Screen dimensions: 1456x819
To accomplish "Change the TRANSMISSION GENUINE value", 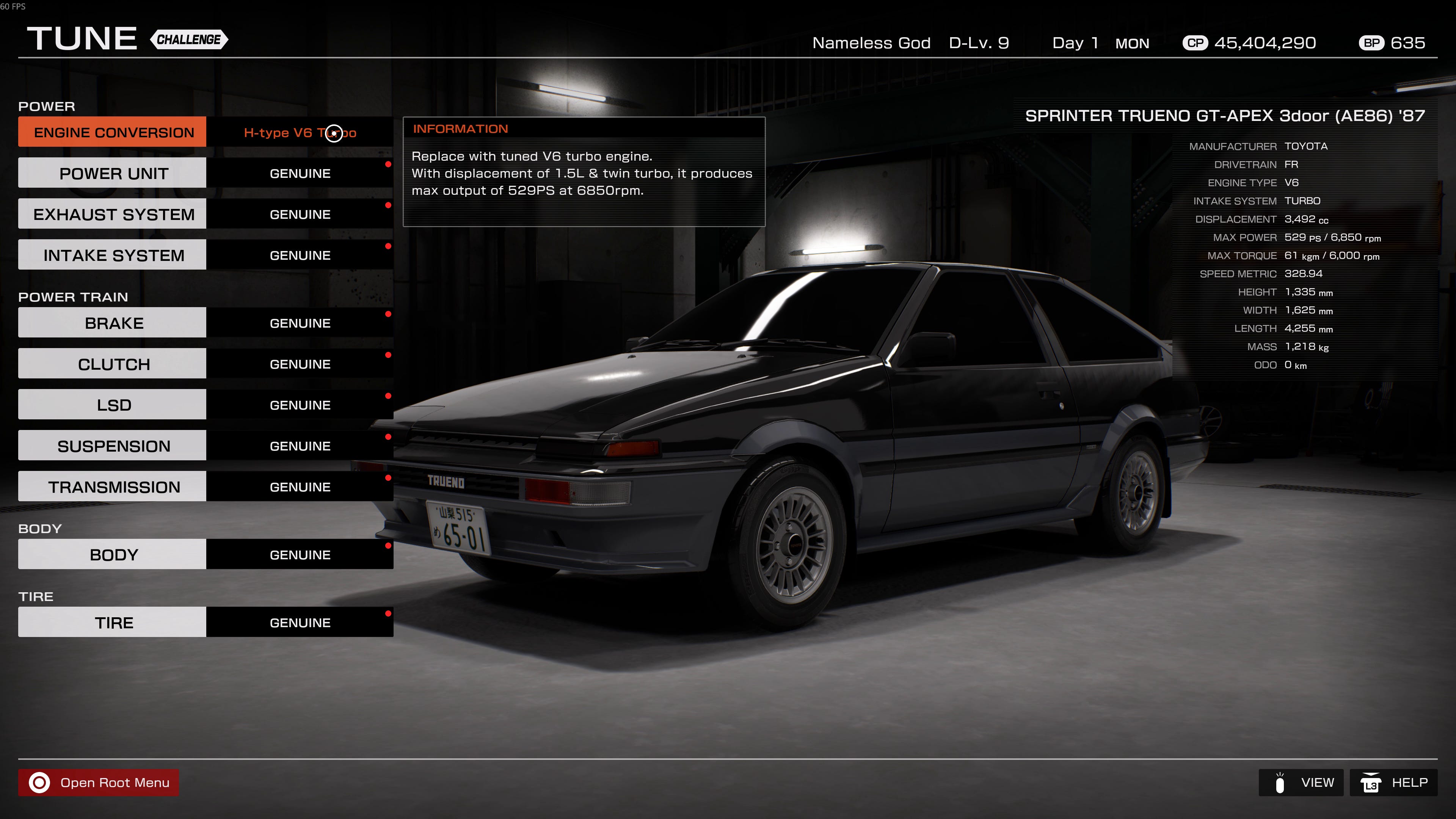I will click(x=300, y=486).
